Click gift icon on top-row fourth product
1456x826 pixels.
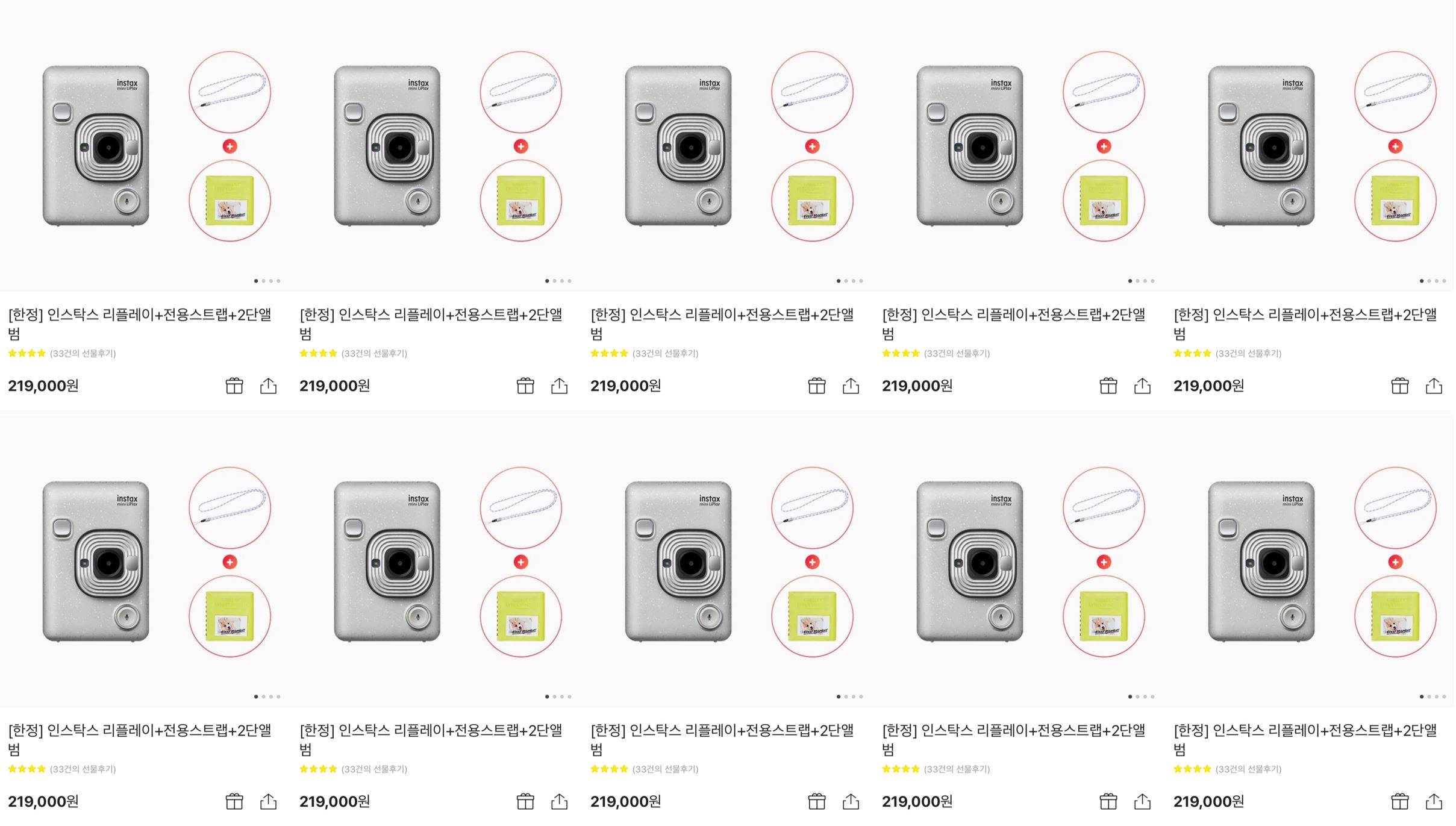(x=1108, y=386)
